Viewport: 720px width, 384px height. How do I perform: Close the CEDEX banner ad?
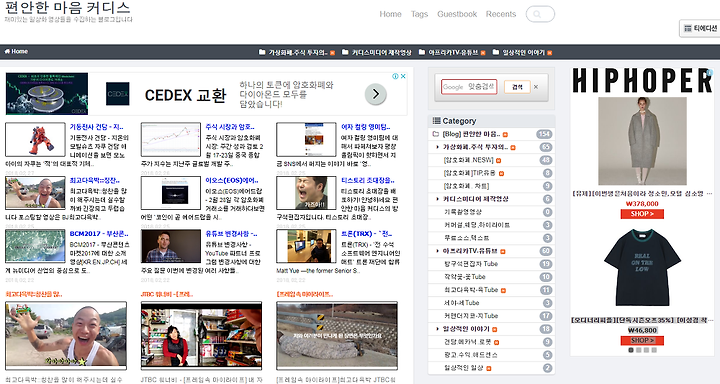403,76
